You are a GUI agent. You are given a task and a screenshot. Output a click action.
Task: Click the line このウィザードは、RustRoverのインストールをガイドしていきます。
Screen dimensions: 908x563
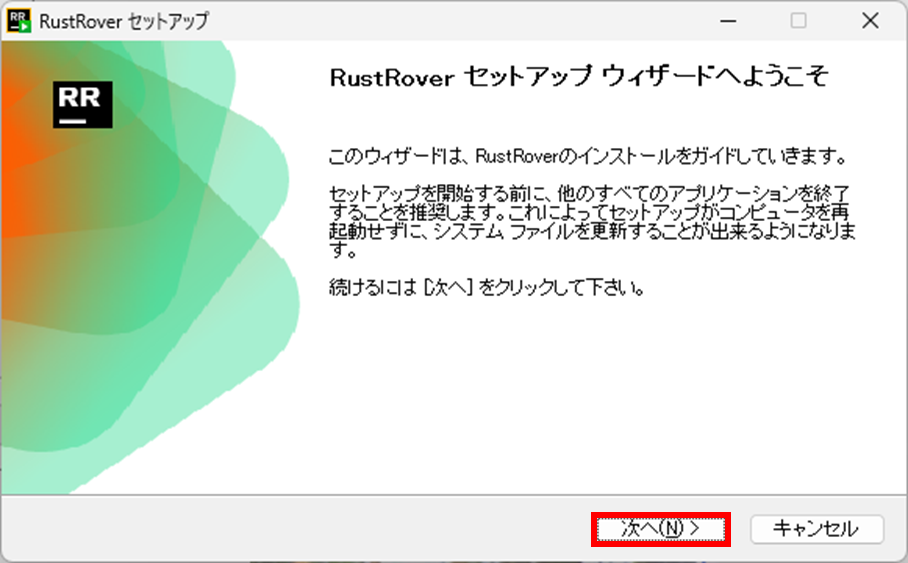589,156
